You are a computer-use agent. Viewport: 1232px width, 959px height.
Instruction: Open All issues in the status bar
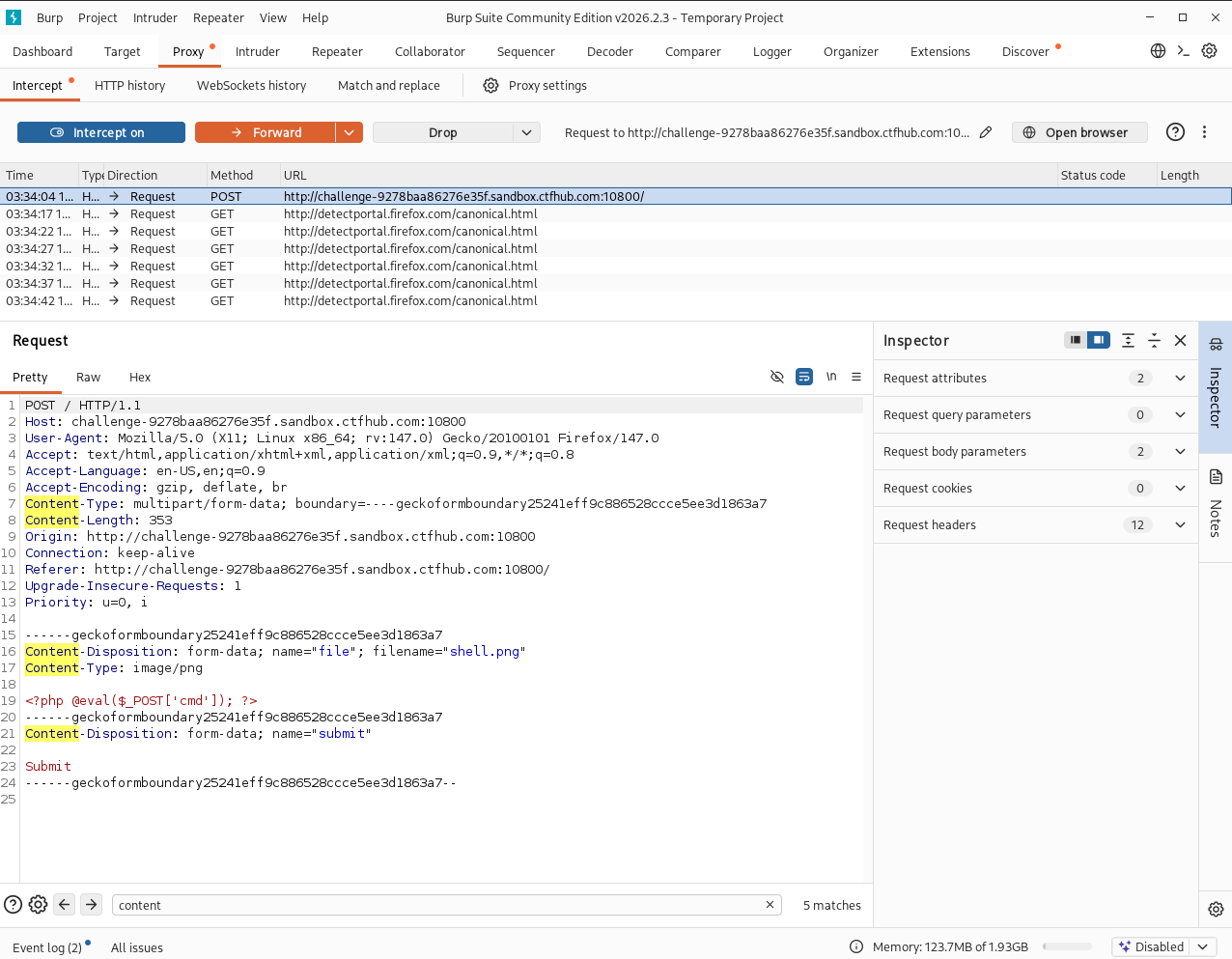pyautogui.click(x=137, y=947)
